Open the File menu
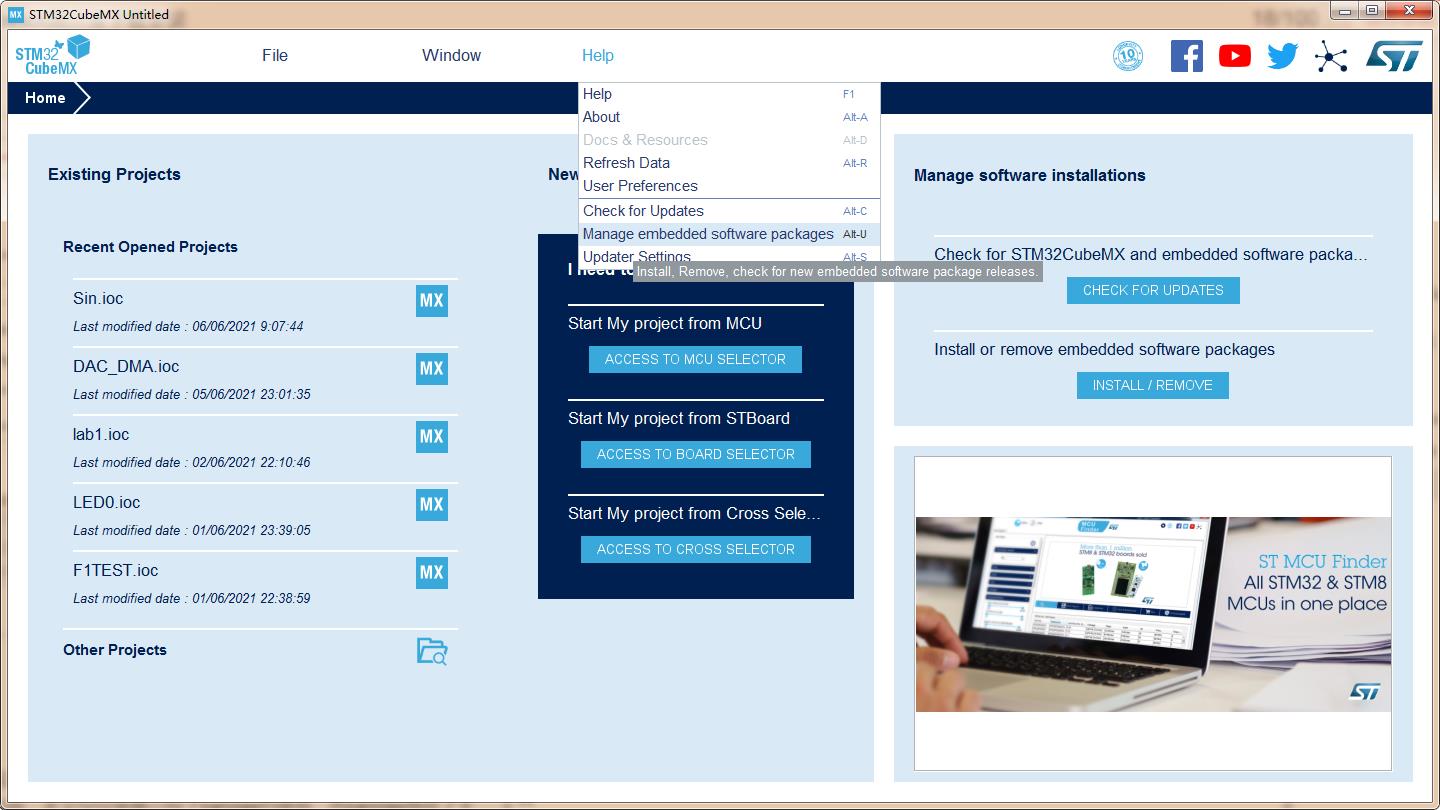1440x810 pixels. coord(275,55)
